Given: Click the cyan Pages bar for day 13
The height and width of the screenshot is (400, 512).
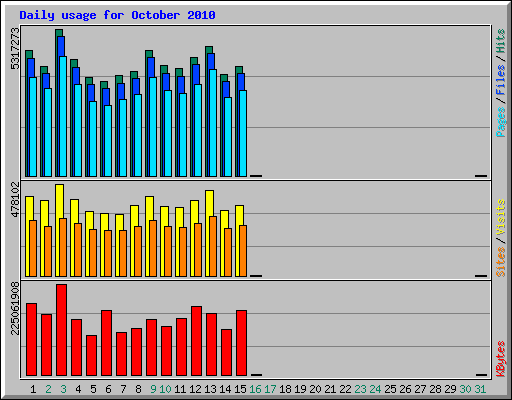Looking at the screenshot, I should 213,123.
